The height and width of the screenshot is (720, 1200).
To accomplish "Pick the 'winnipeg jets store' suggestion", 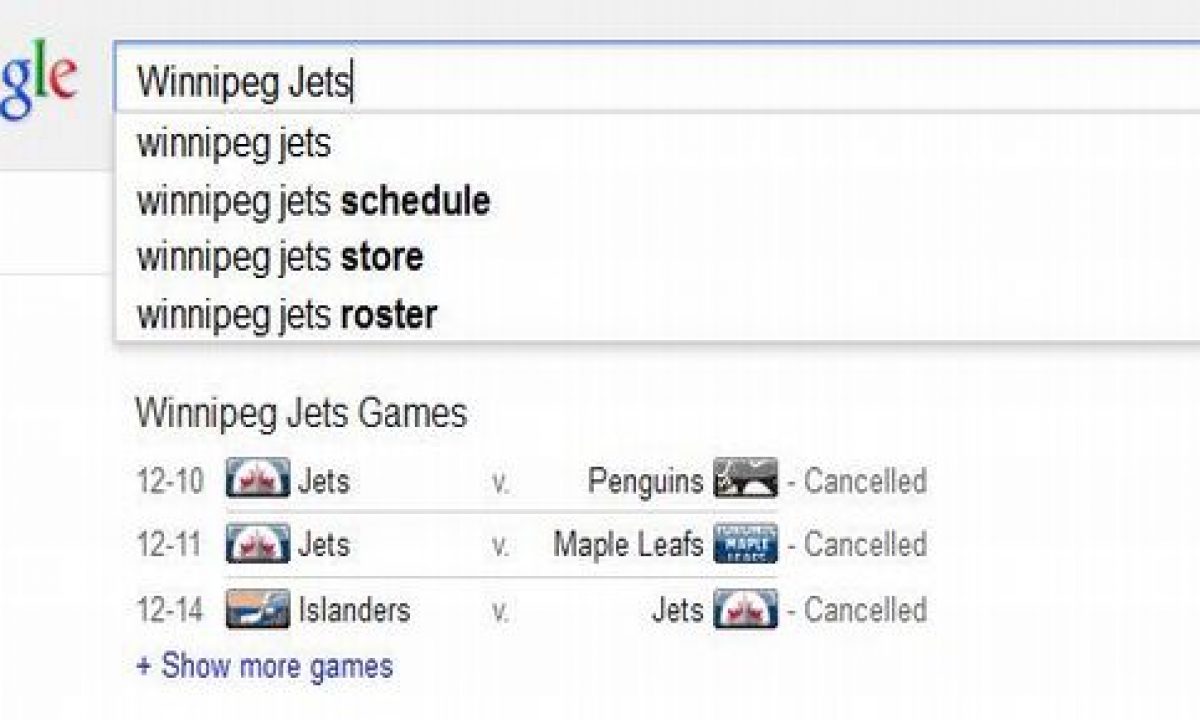I will [x=280, y=258].
